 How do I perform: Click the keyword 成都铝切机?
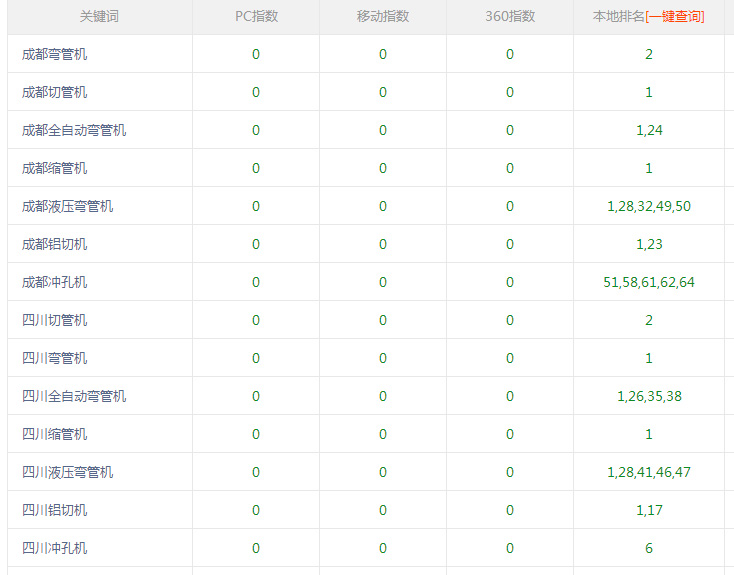(x=55, y=244)
